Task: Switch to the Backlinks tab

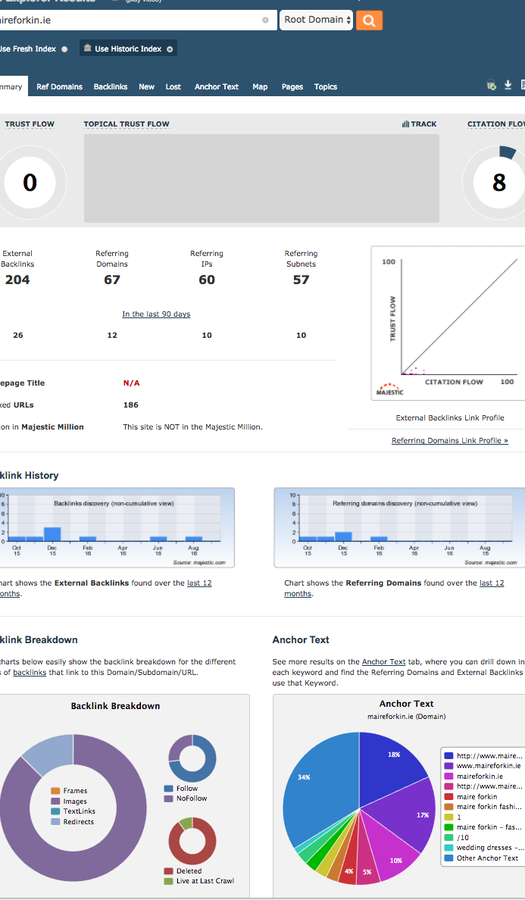Action: click(110, 87)
